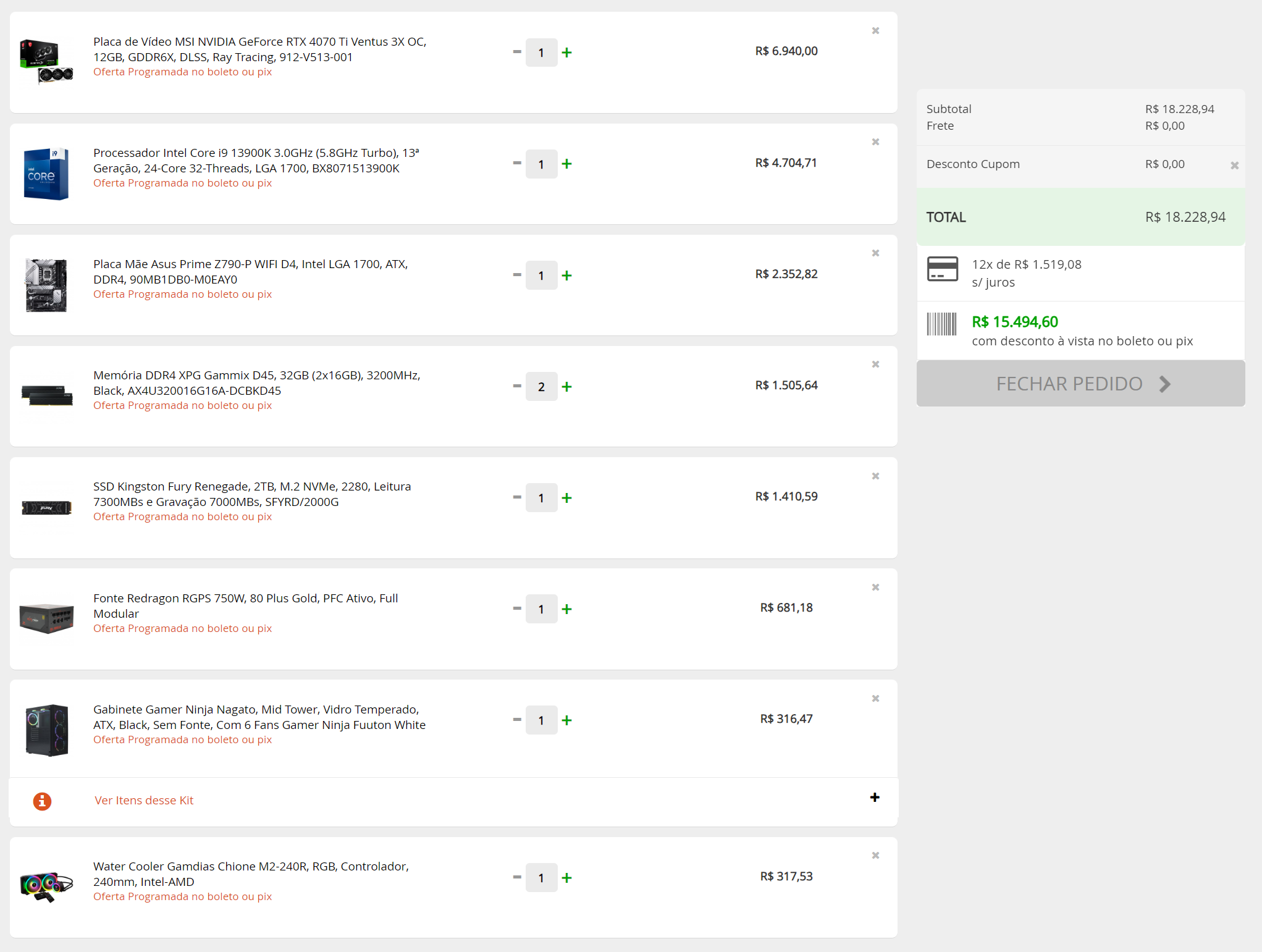Decrease quantity of Gamdias Chione water cooler
The width and height of the screenshot is (1262, 952).
[517, 877]
